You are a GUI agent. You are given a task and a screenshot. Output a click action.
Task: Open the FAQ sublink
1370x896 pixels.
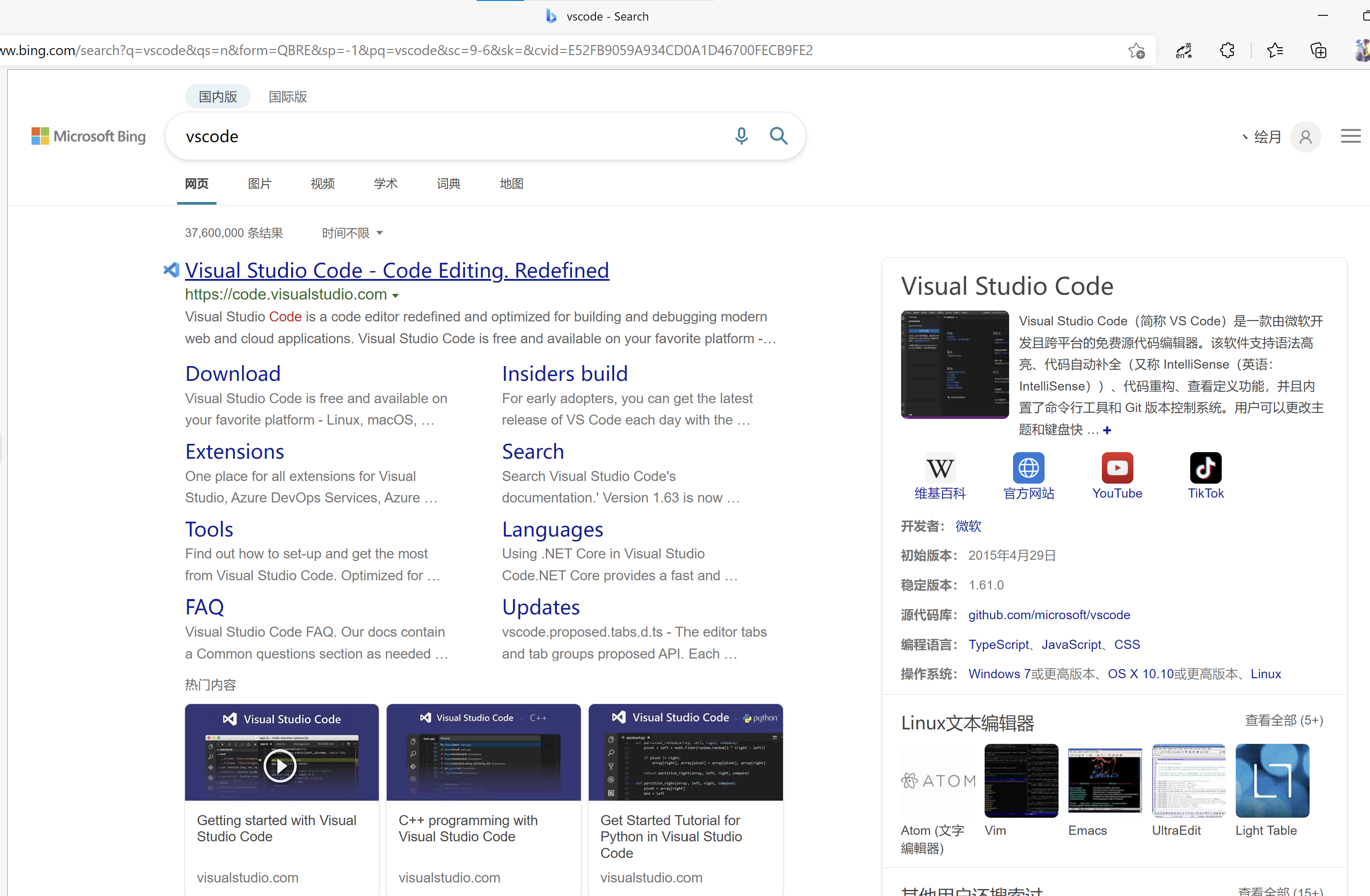204,607
